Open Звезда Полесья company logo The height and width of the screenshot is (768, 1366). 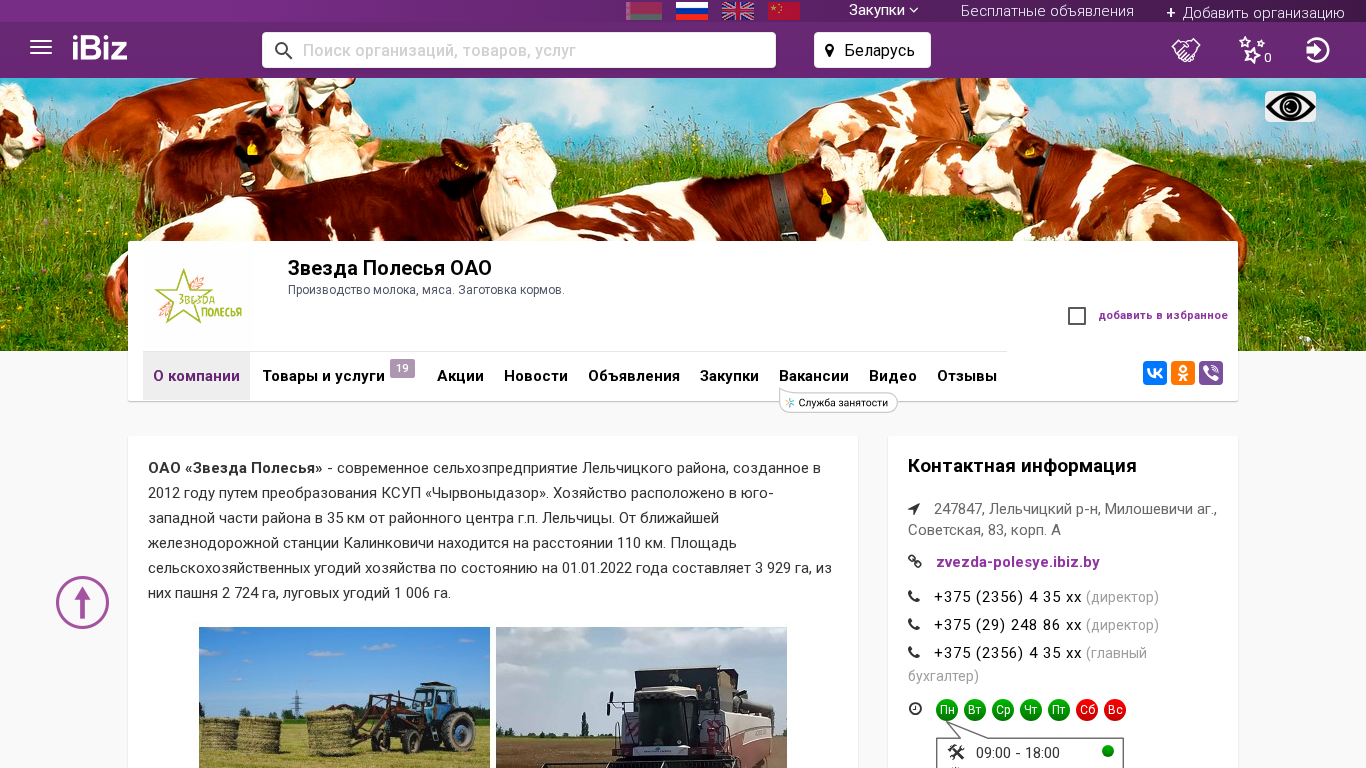pyautogui.click(x=197, y=296)
